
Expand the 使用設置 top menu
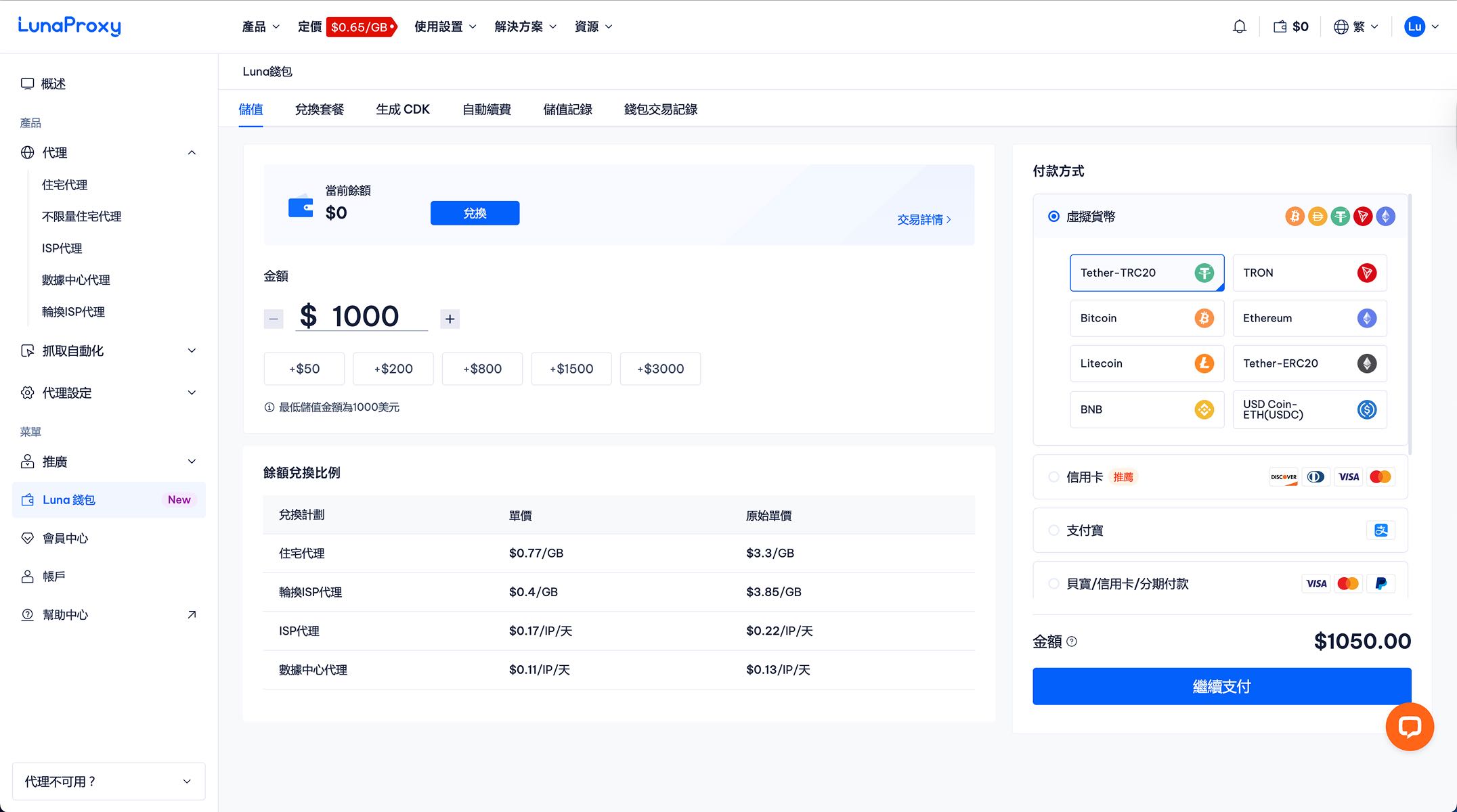(445, 26)
